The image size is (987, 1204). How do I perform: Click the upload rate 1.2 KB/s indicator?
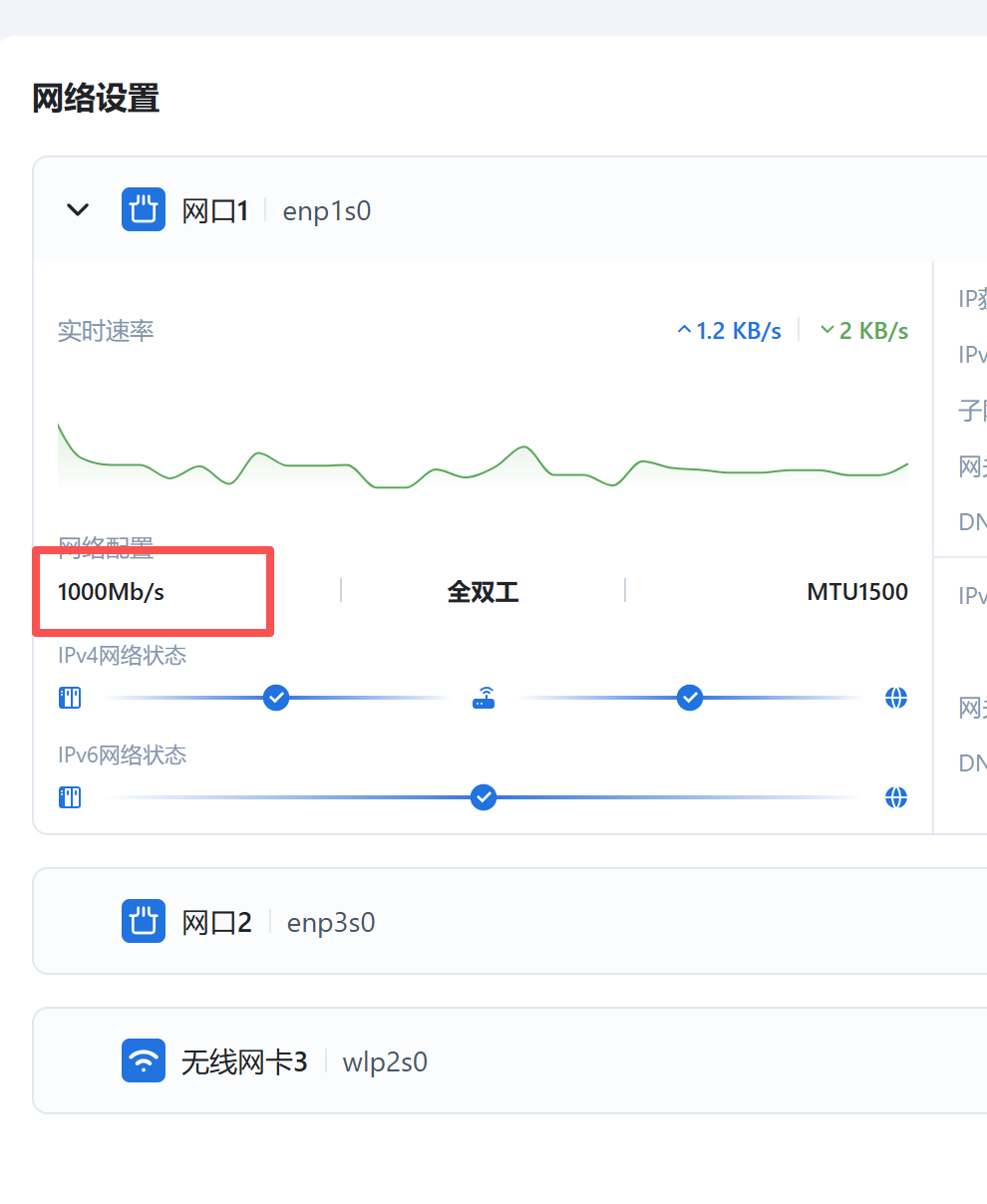pyautogui.click(x=730, y=331)
